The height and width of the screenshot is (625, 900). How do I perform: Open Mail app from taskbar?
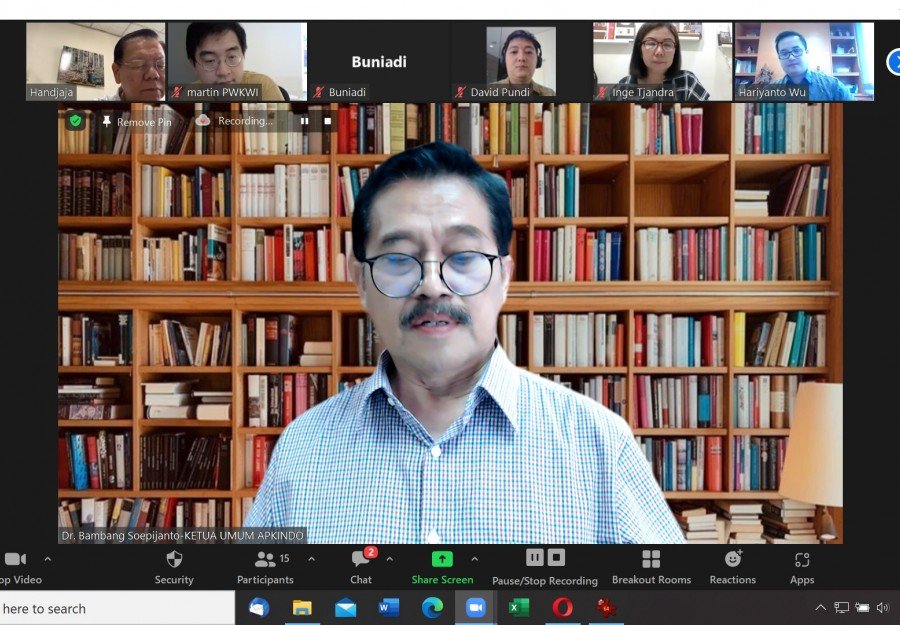[346, 607]
